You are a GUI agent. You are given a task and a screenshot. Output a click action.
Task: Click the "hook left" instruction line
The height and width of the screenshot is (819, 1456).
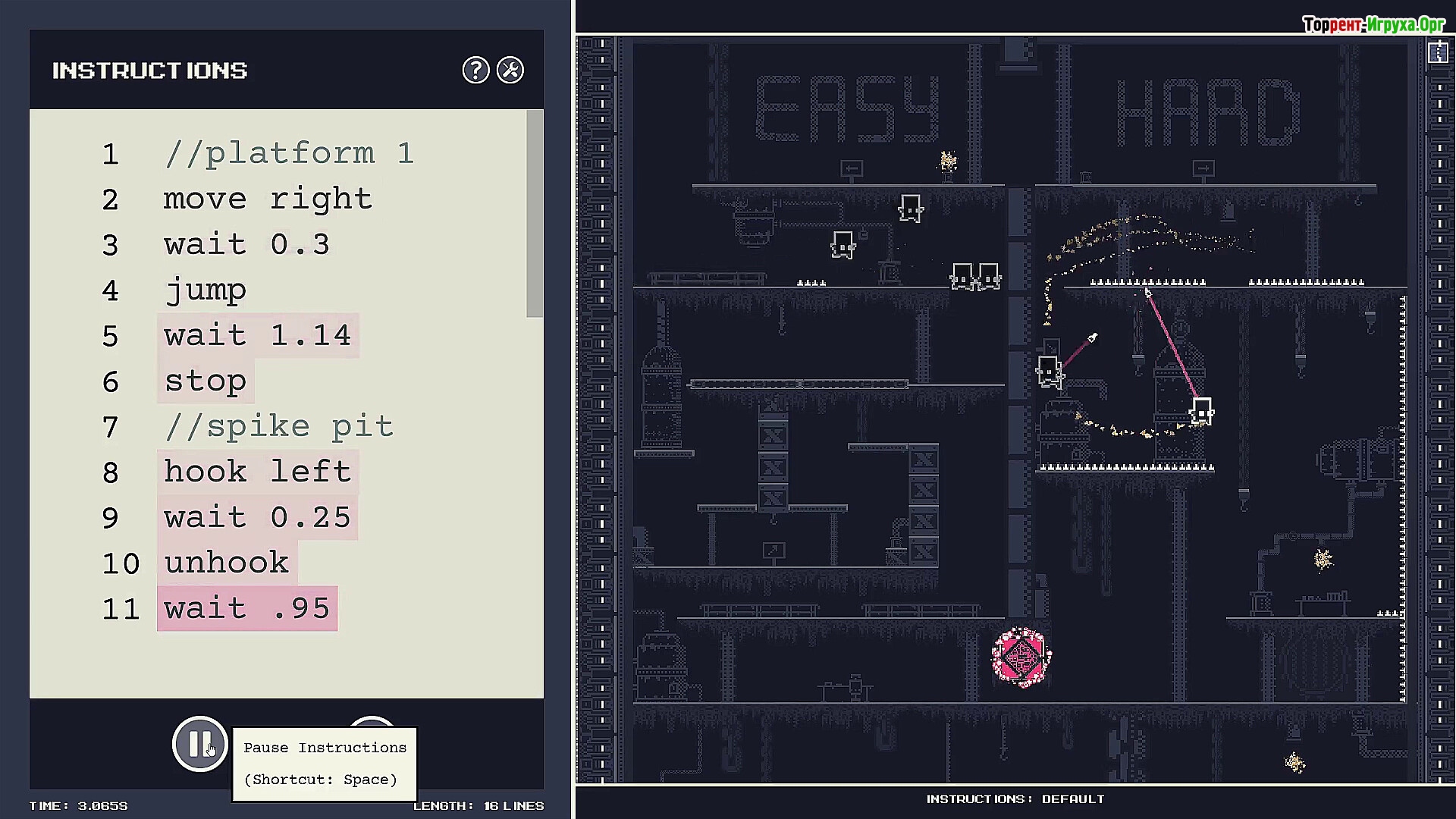[x=257, y=472]
